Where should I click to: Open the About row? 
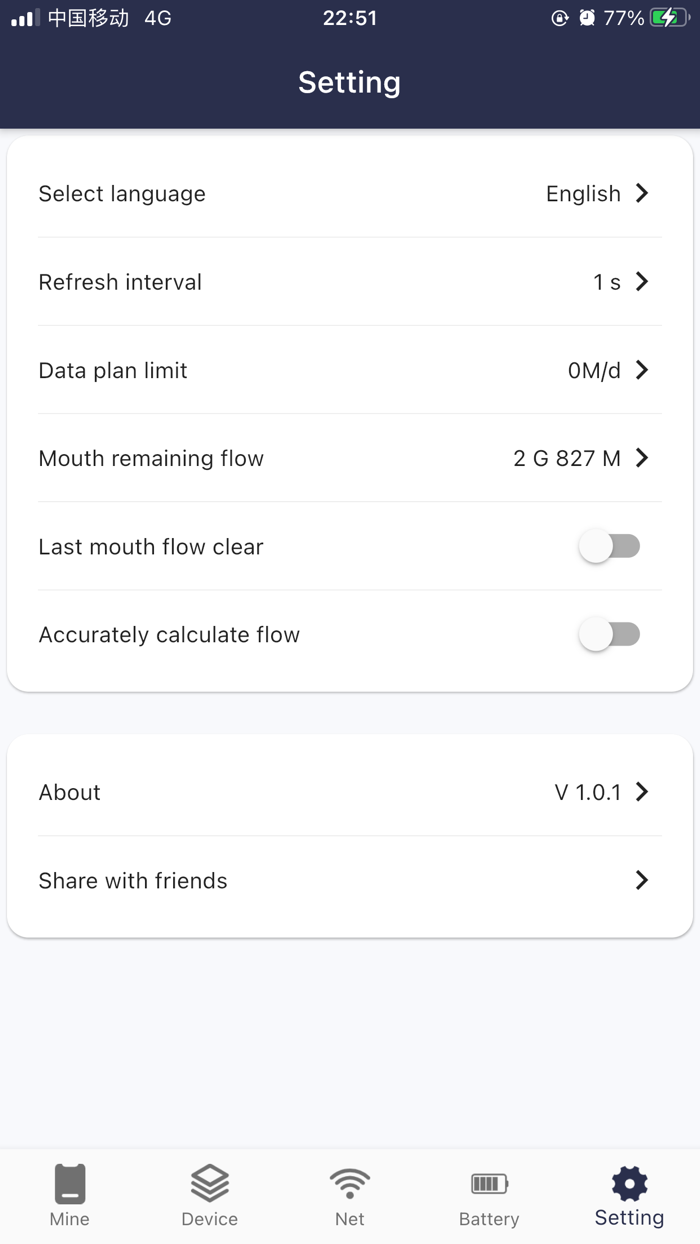tap(350, 792)
